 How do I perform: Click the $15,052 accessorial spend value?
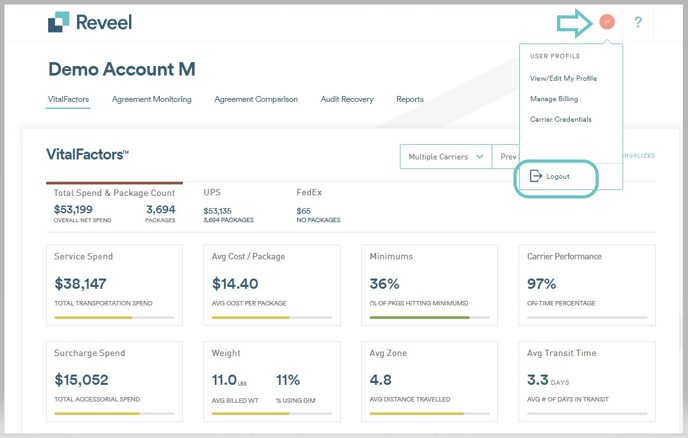point(81,380)
